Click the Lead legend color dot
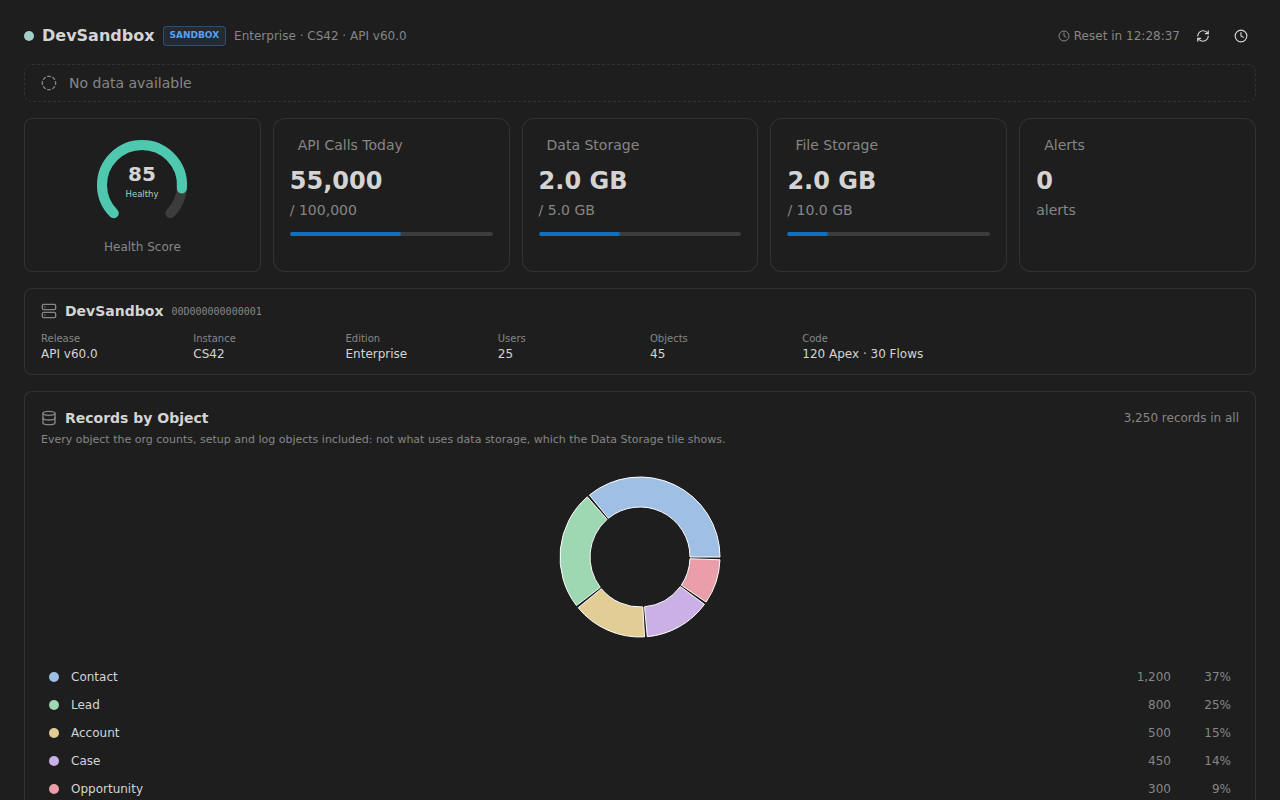 pyautogui.click(x=54, y=705)
